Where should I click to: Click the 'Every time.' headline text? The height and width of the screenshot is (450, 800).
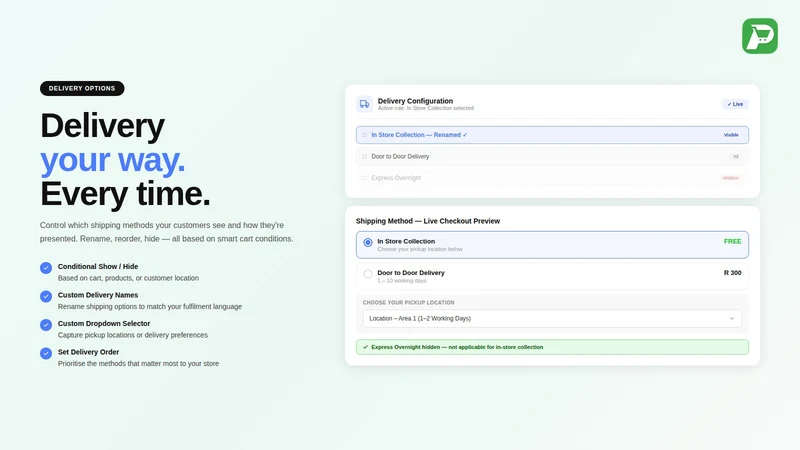[125, 194]
